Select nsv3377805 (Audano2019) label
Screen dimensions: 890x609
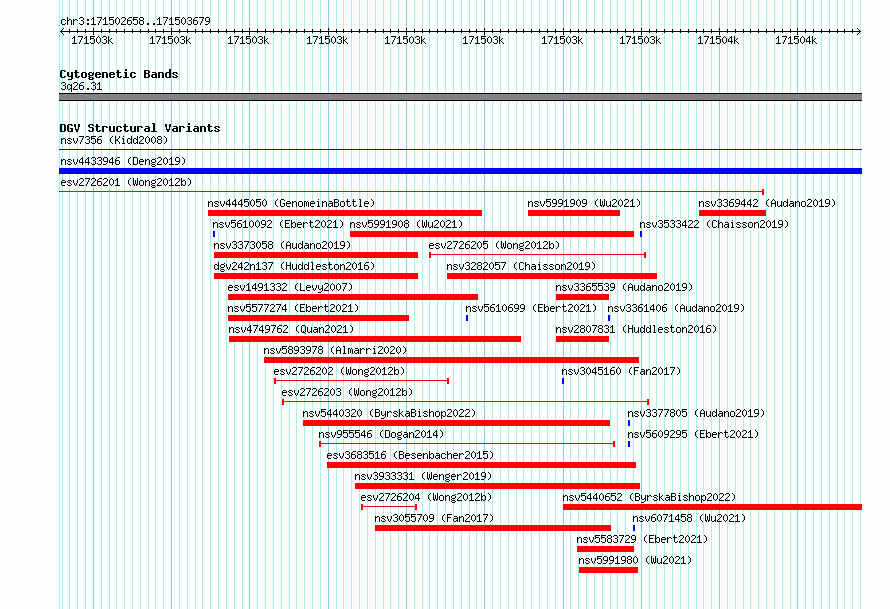pyautogui.click(x=696, y=413)
